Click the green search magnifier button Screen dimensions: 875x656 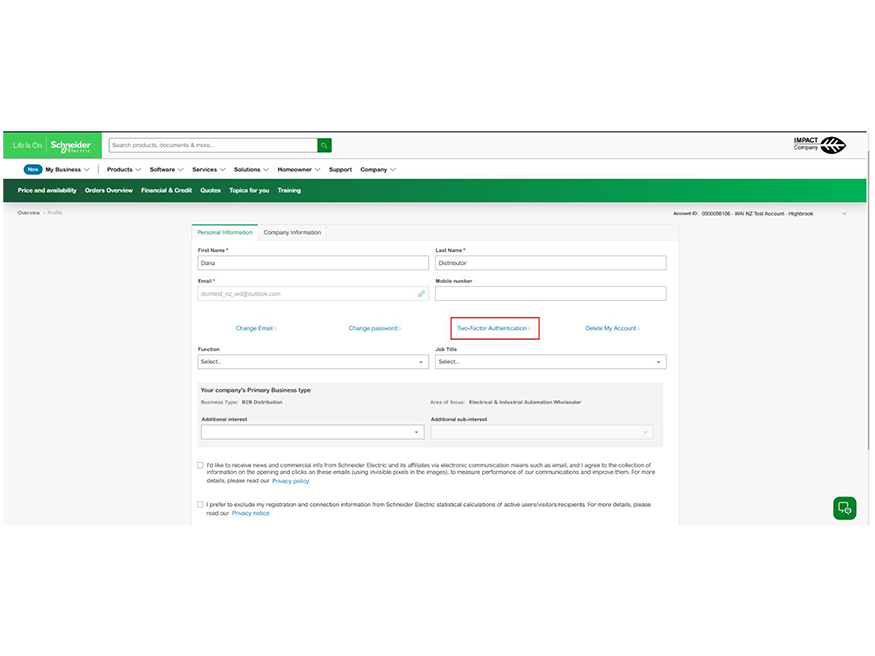coord(324,145)
